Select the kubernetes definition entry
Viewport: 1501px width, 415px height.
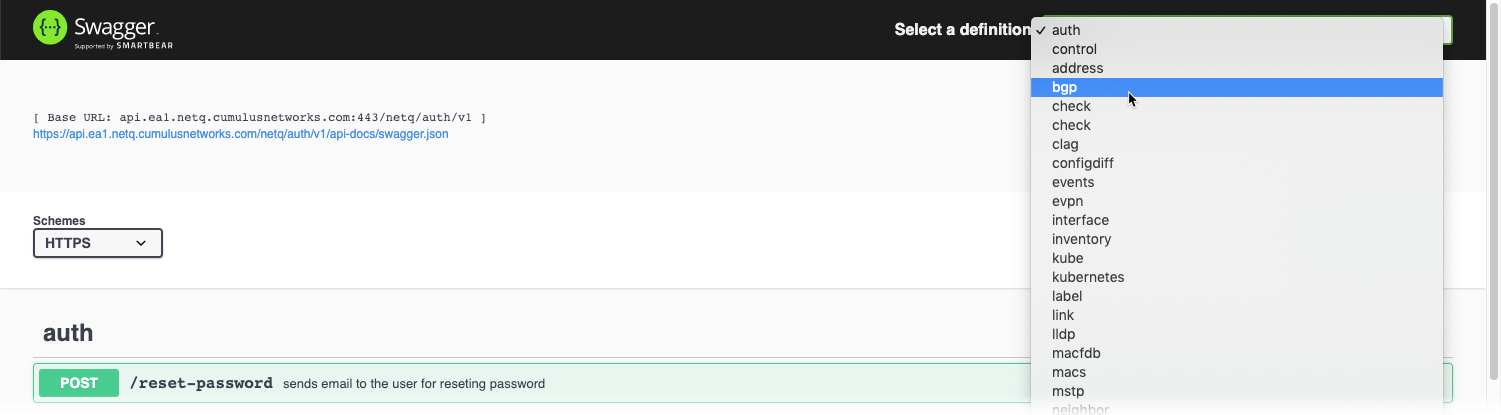click(x=1088, y=278)
